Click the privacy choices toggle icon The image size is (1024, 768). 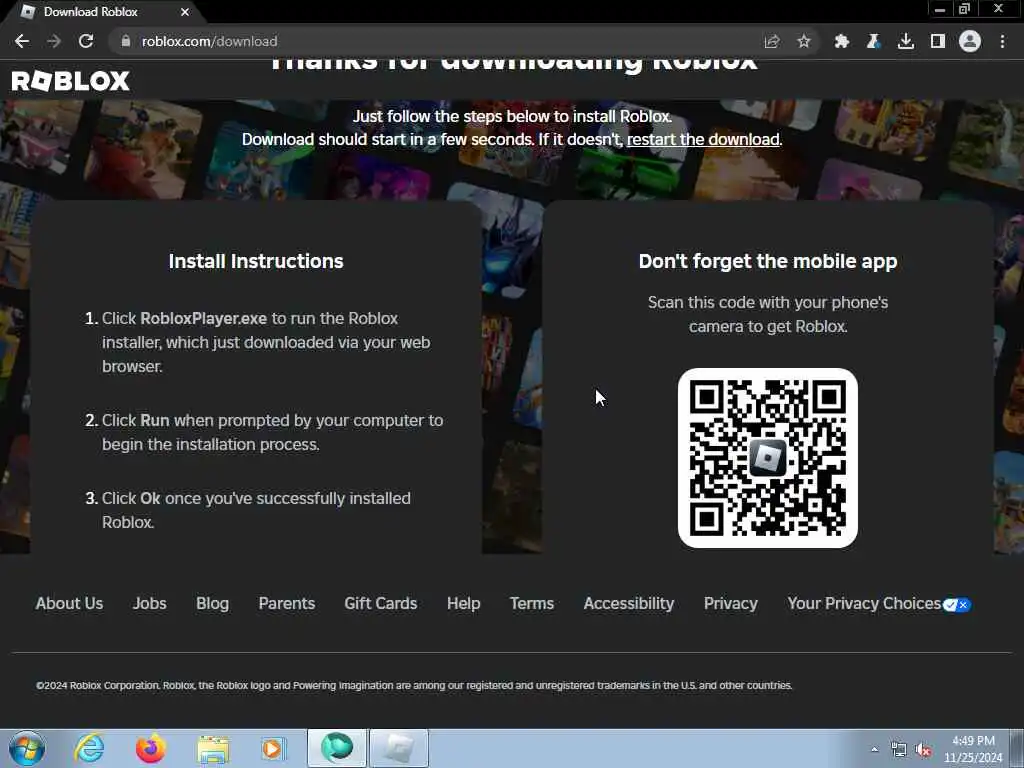957,605
